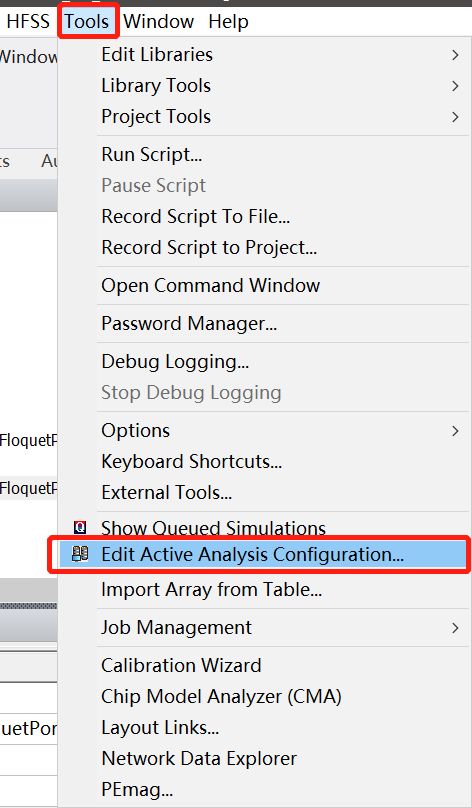Image resolution: width=472 pixels, height=808 pixels.
Task: Click the Show Queued Simulations Q icon
Action: tap(80, 528)
